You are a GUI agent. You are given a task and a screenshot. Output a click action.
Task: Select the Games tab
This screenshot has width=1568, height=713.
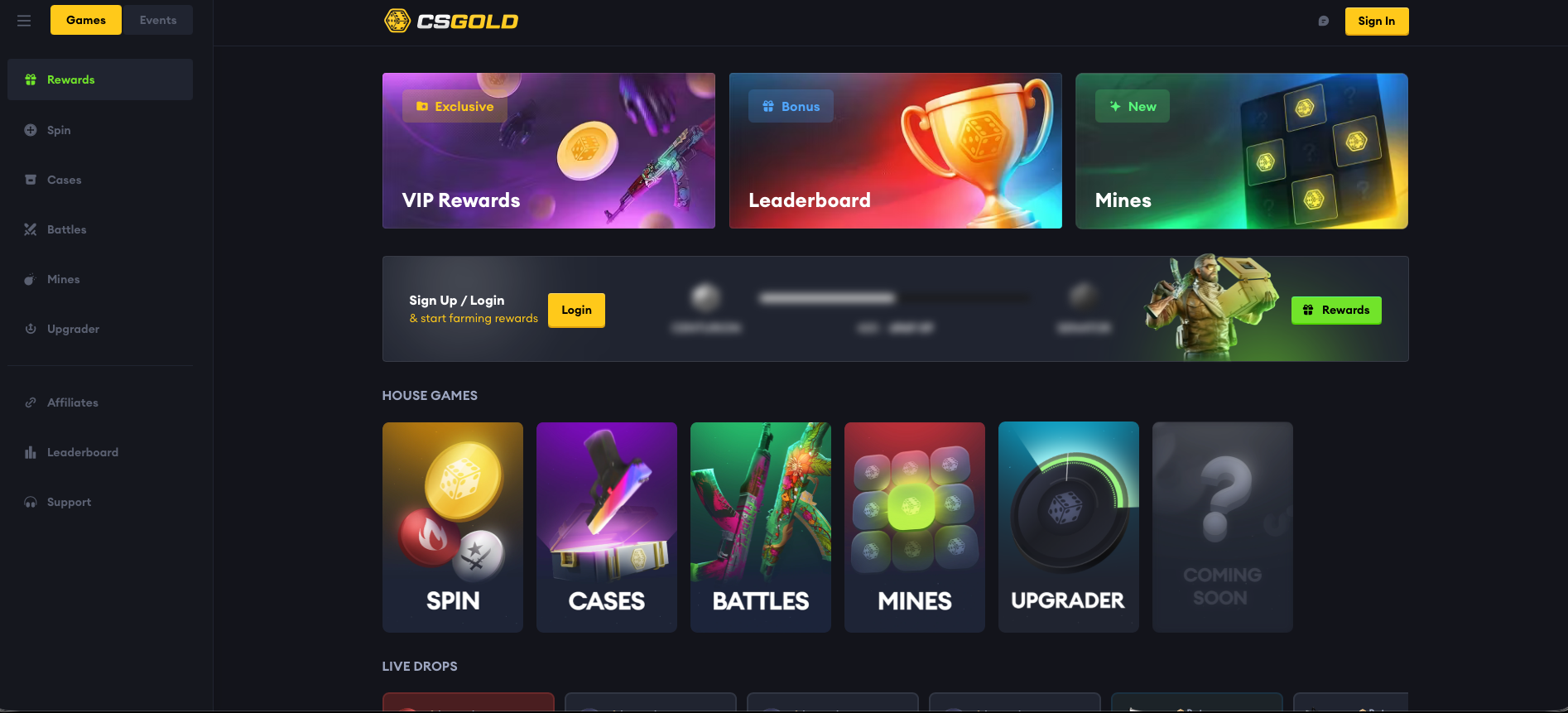(86, 20)
